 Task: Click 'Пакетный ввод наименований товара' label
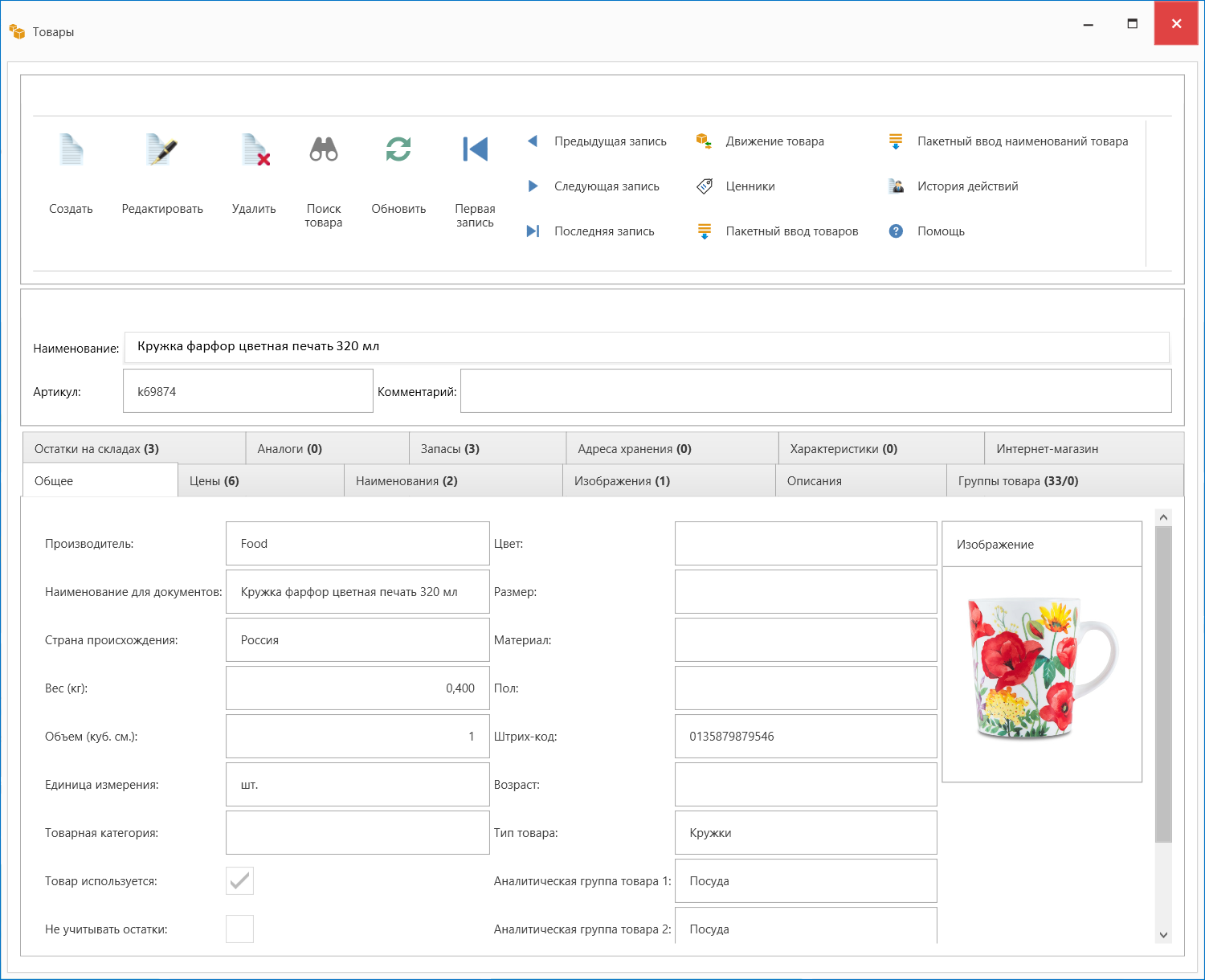[1023, 141]
